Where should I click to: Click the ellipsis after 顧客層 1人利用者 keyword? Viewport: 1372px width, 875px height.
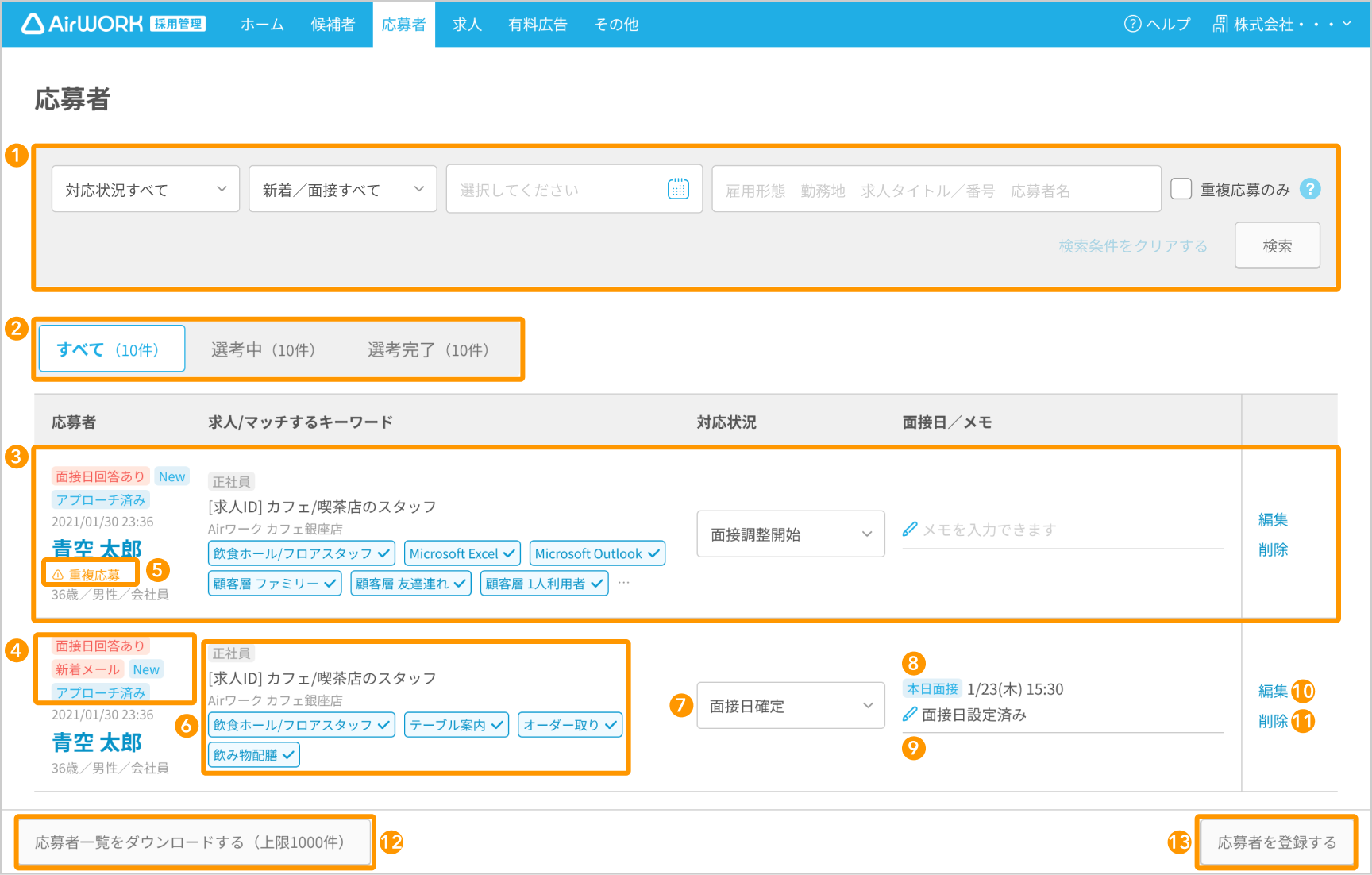coord(624,583)
